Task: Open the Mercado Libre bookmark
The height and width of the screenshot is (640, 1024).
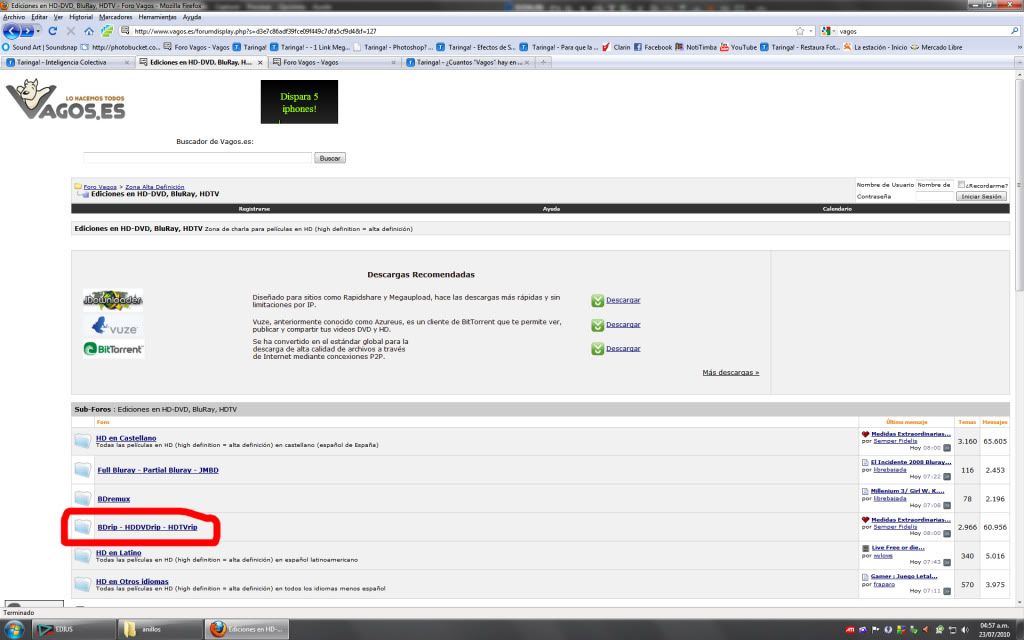Action: [936, 47]
